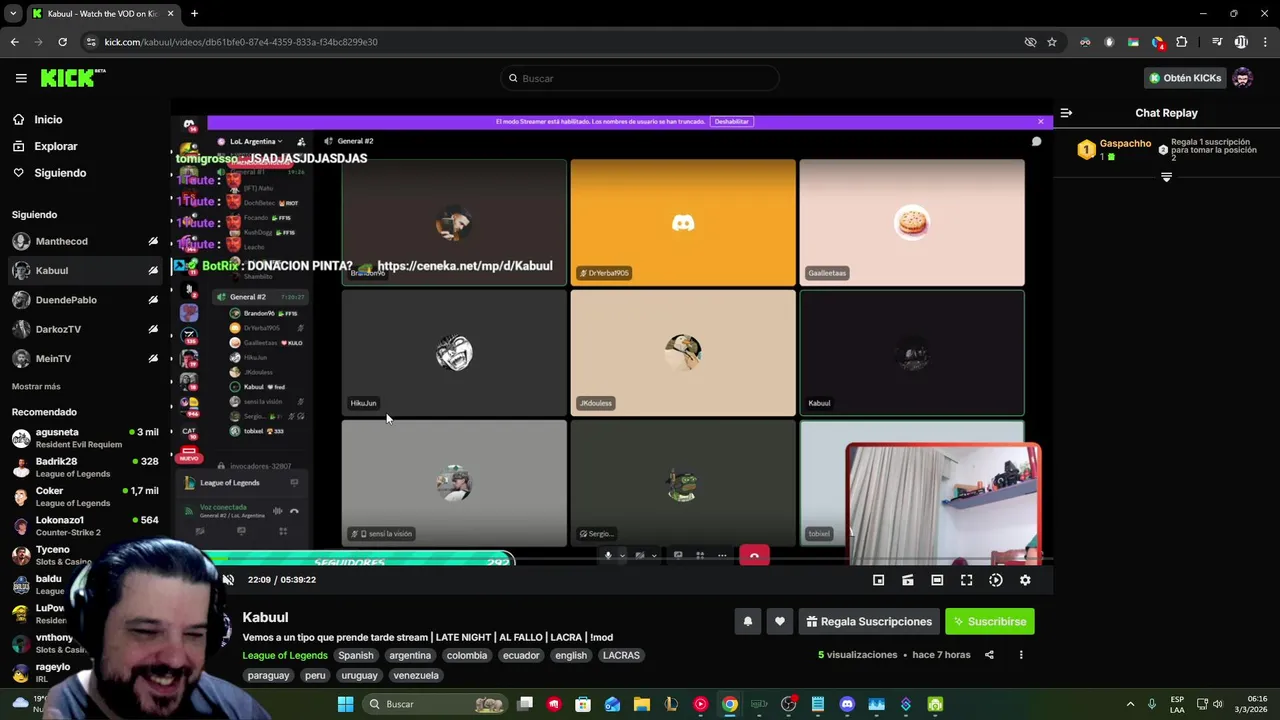Screen dimensions: 1280x720
Task: Toggle theater mode in player
Action: click(x=937, y=580)
